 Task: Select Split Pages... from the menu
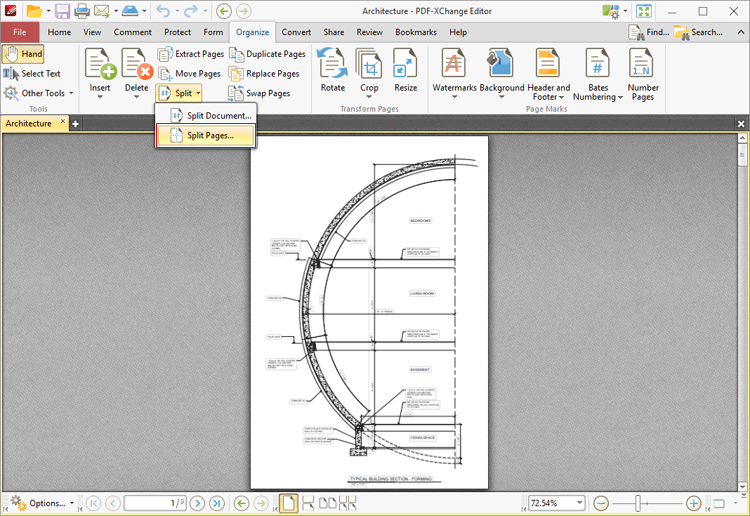206,136
